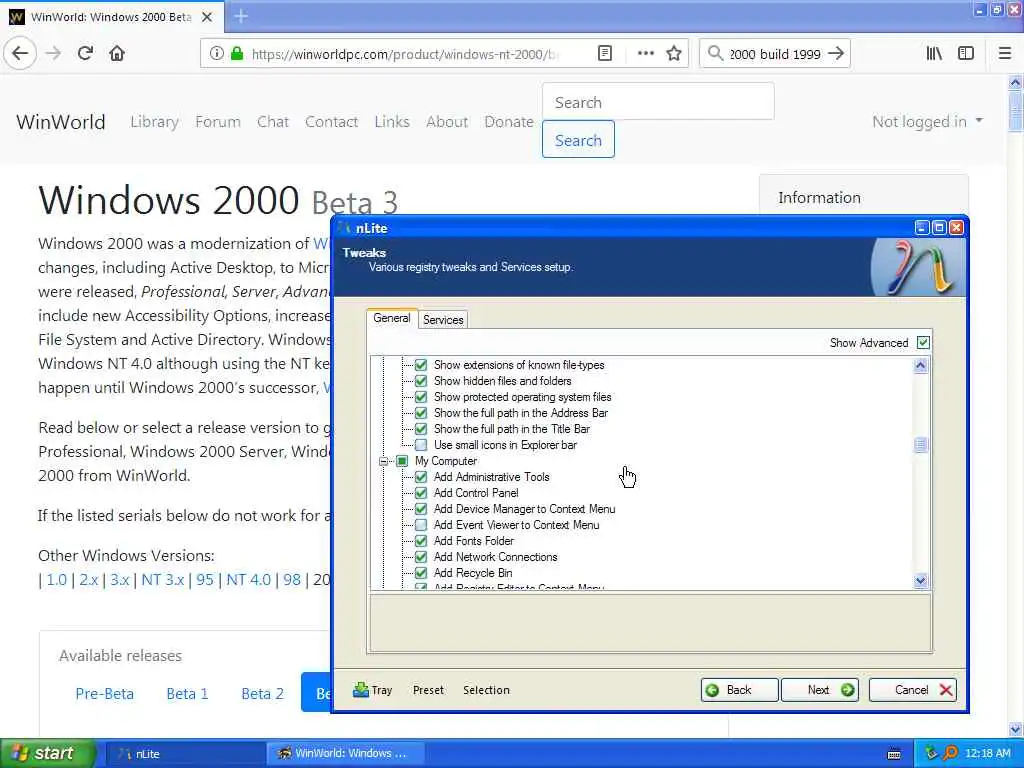This screenshot has height=768, width=1024.
Task: Select the Pre-Beta release tab
Action: 104,694
